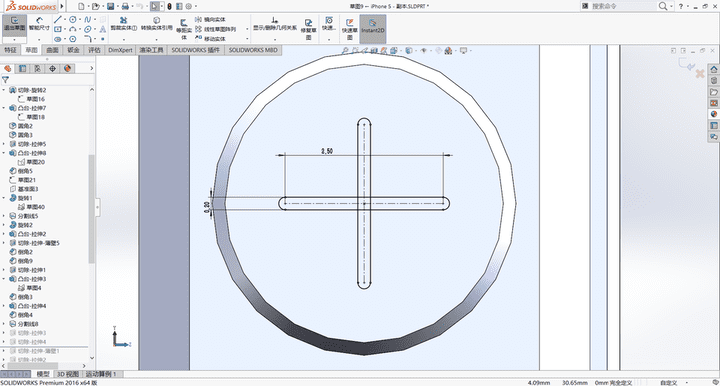Open the Linear Sketch Pattern dropdown arrow

(x=247, y=29)
